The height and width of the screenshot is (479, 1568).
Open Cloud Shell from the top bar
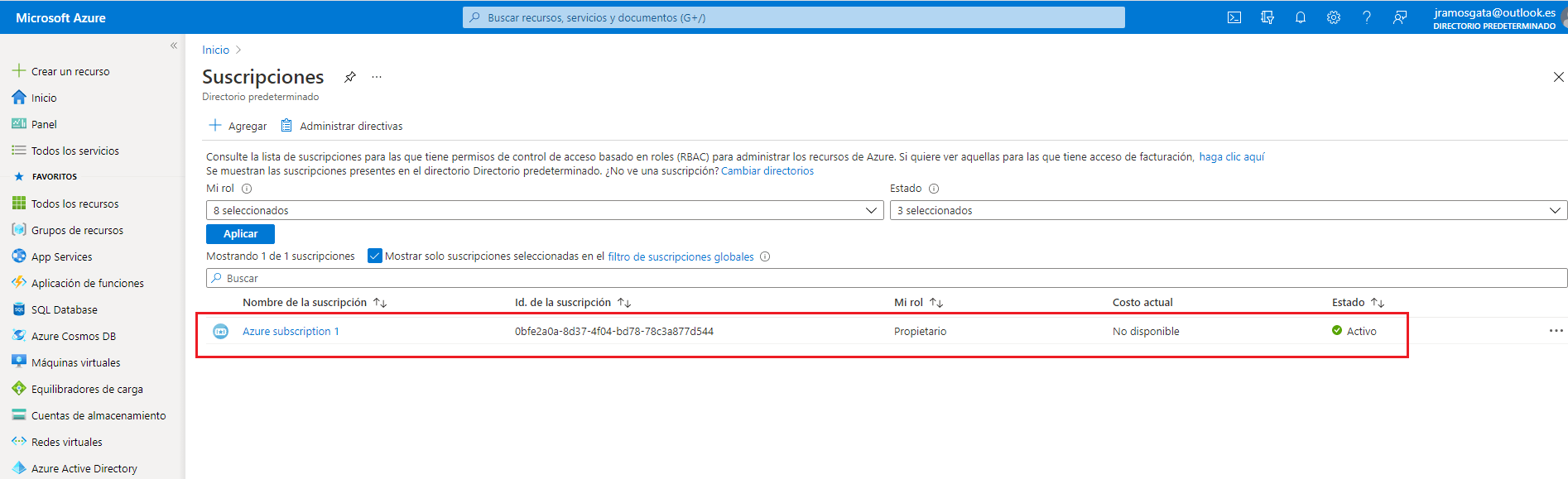(1234, 17)
